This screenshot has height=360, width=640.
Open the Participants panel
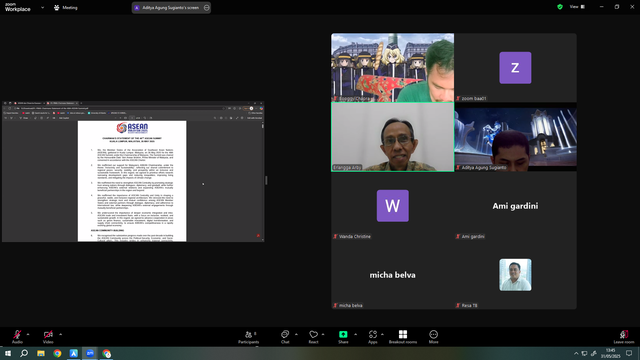pyautogui.click(x=249, y=337)
